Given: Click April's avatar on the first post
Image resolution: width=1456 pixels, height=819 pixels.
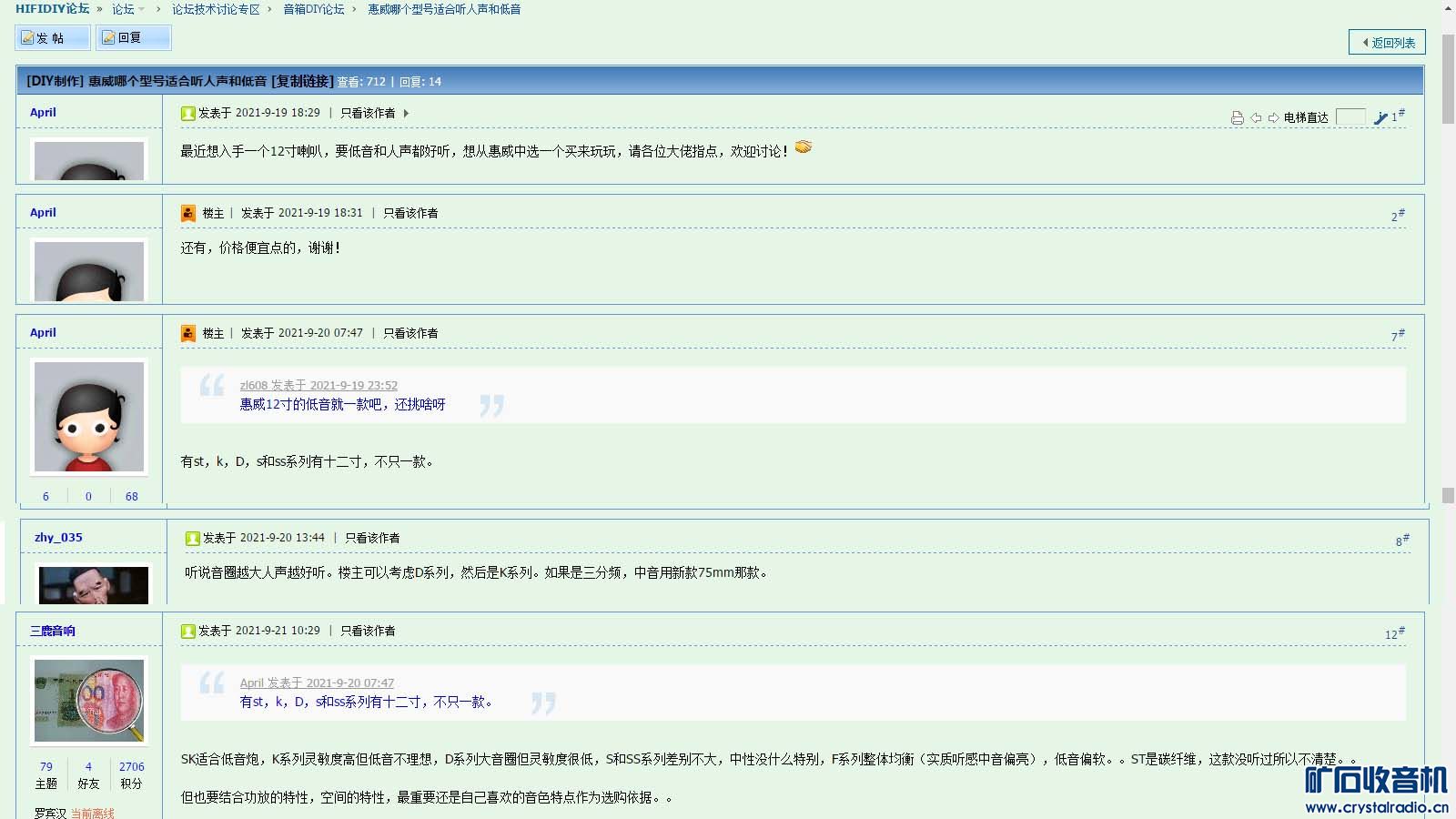Looking at the screenshot, I should point(89,160).
